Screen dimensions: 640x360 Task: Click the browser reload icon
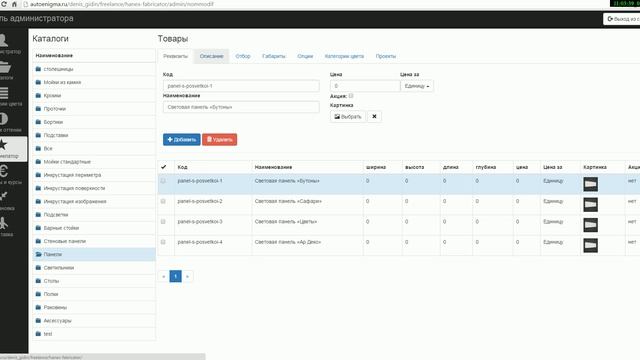(x=4, y=4)
